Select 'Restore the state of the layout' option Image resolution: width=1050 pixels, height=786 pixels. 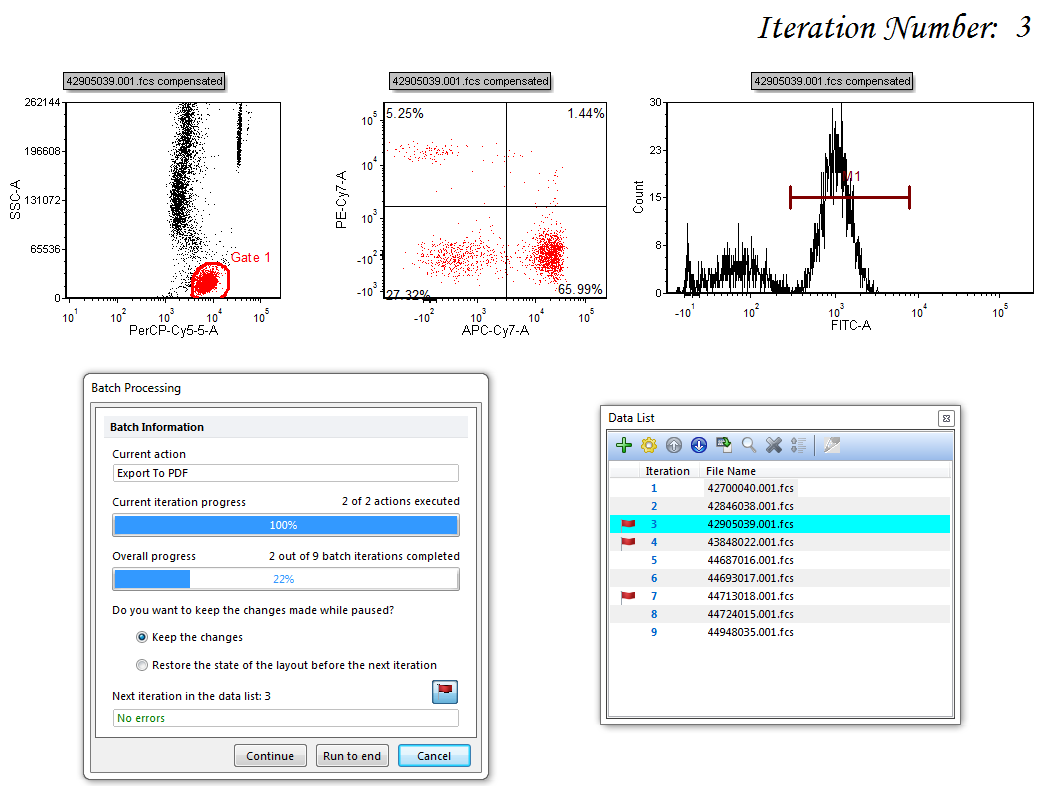click(x=143, y=665)
